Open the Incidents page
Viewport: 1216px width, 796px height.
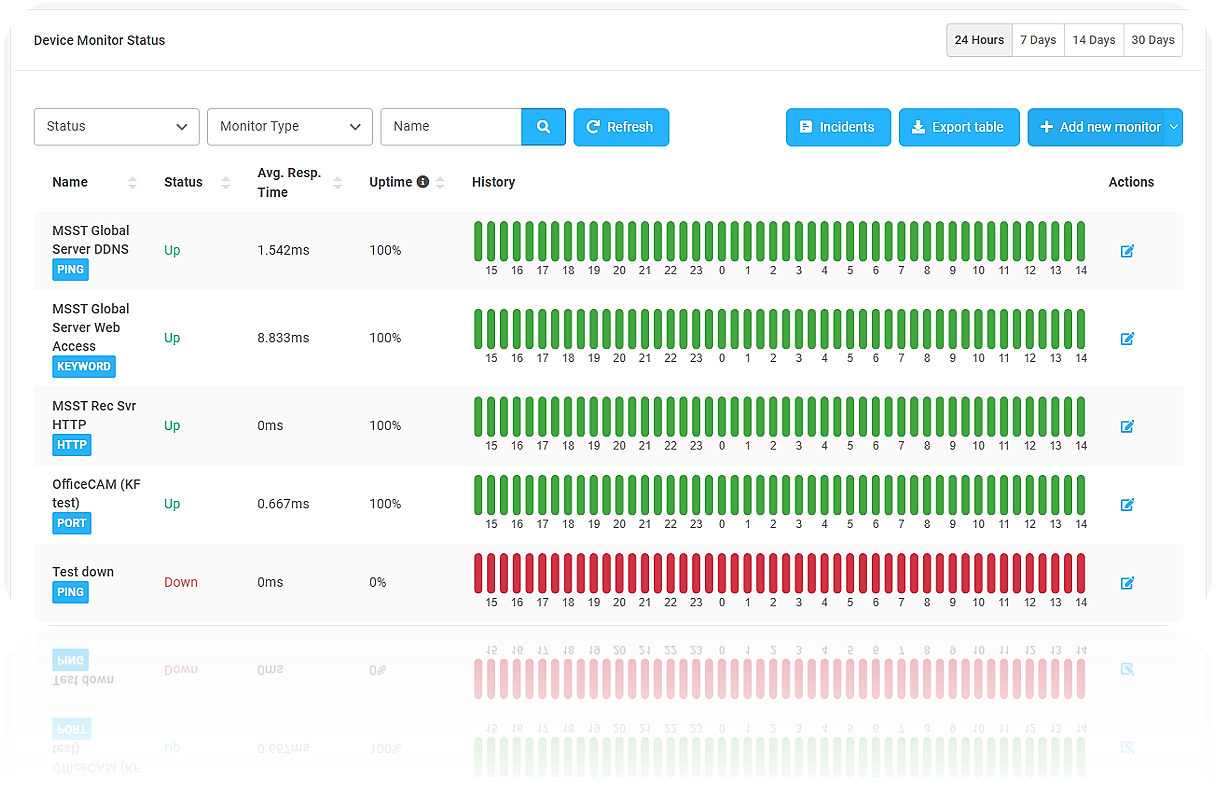837,127
